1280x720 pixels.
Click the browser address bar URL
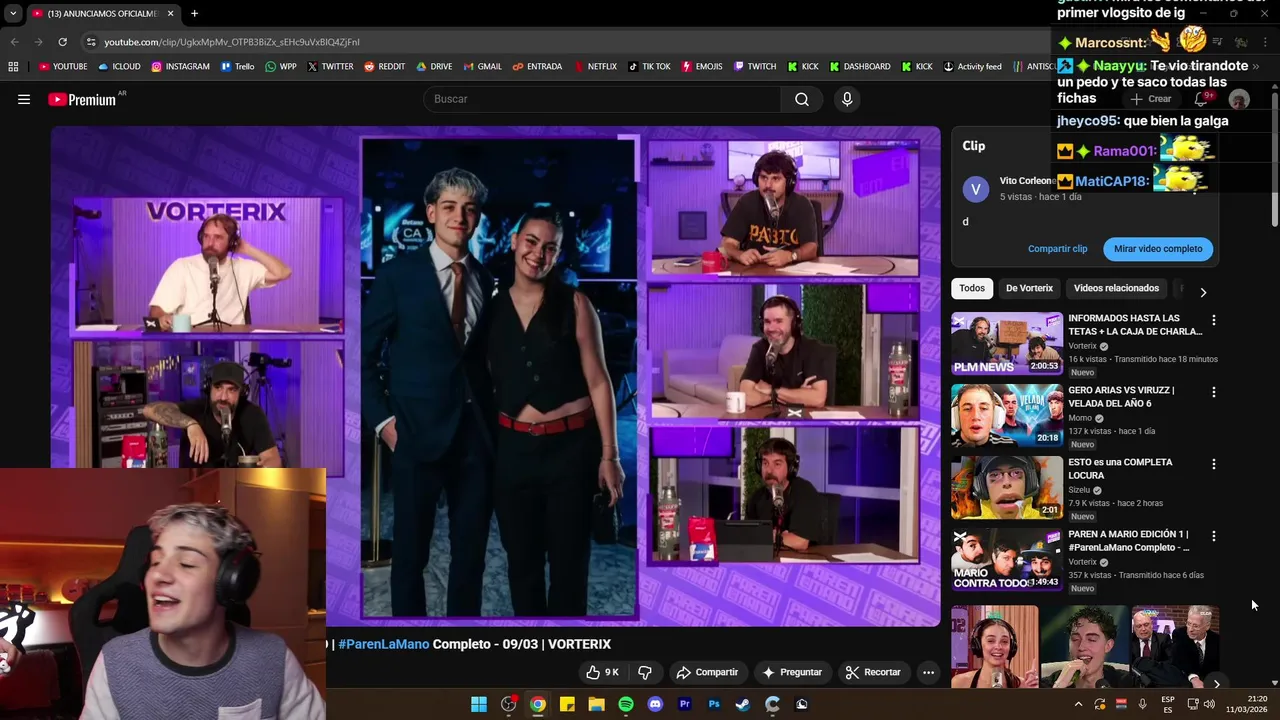pyautogui.click(x=232, y=42)
